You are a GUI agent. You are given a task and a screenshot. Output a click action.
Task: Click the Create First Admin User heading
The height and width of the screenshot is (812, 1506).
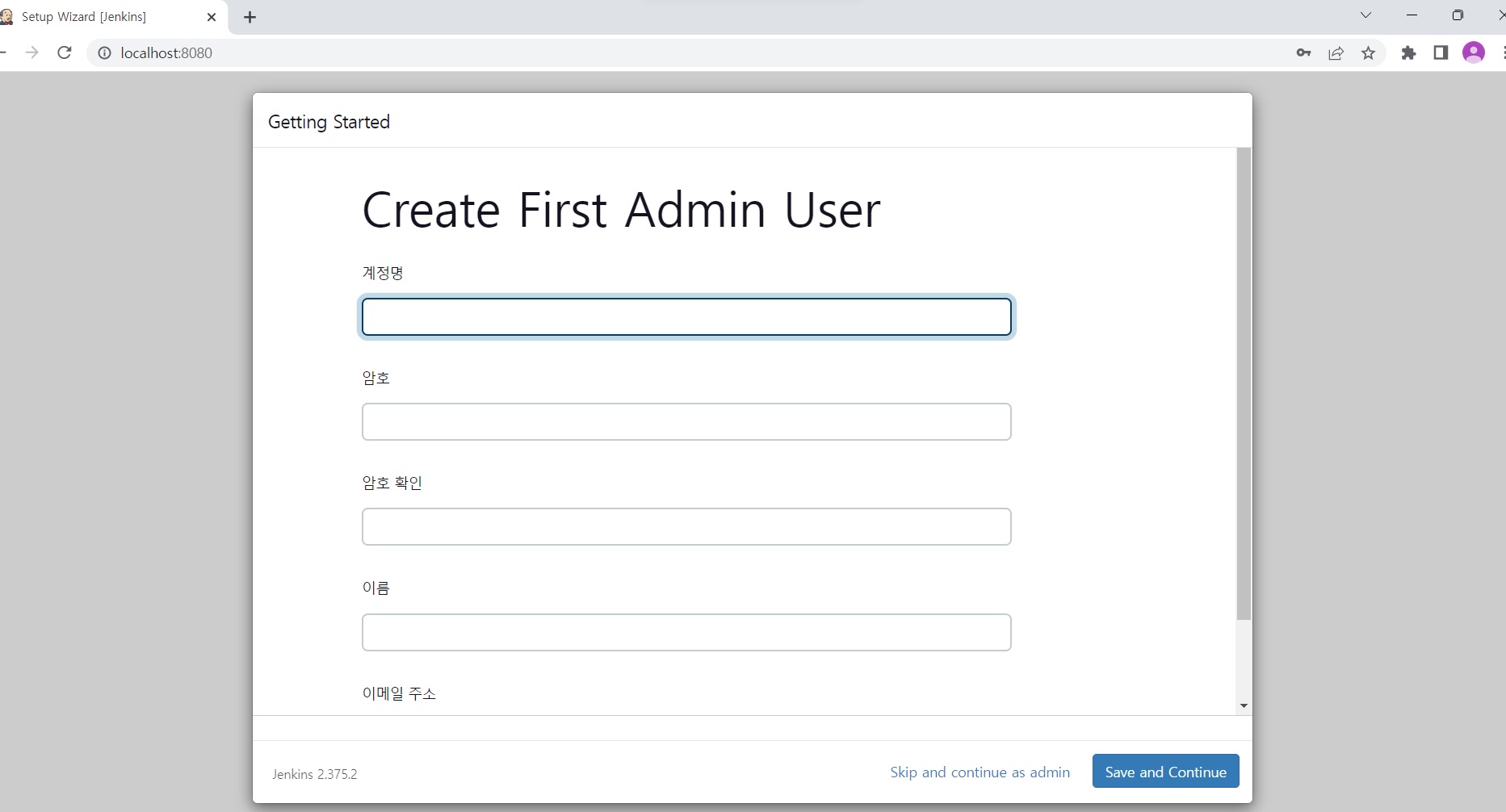tap(621, 210)
